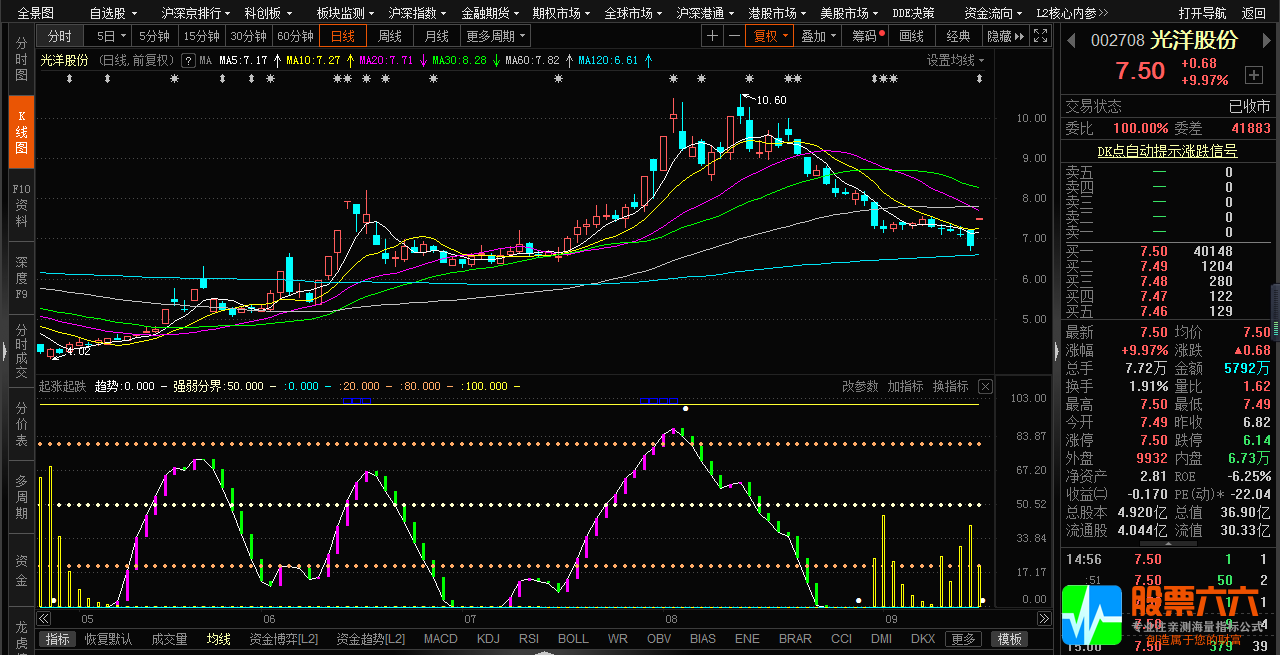Open L2核心内参 menu
1280x655 pixels.
coord(1072,13)
